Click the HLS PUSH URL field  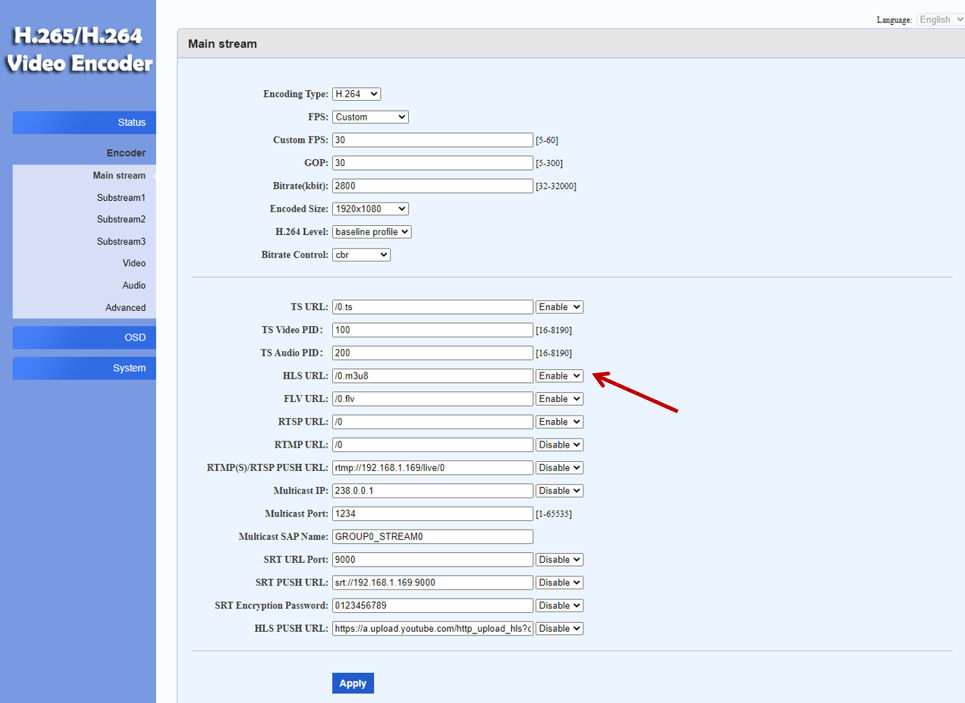click(x=433, y=629)
